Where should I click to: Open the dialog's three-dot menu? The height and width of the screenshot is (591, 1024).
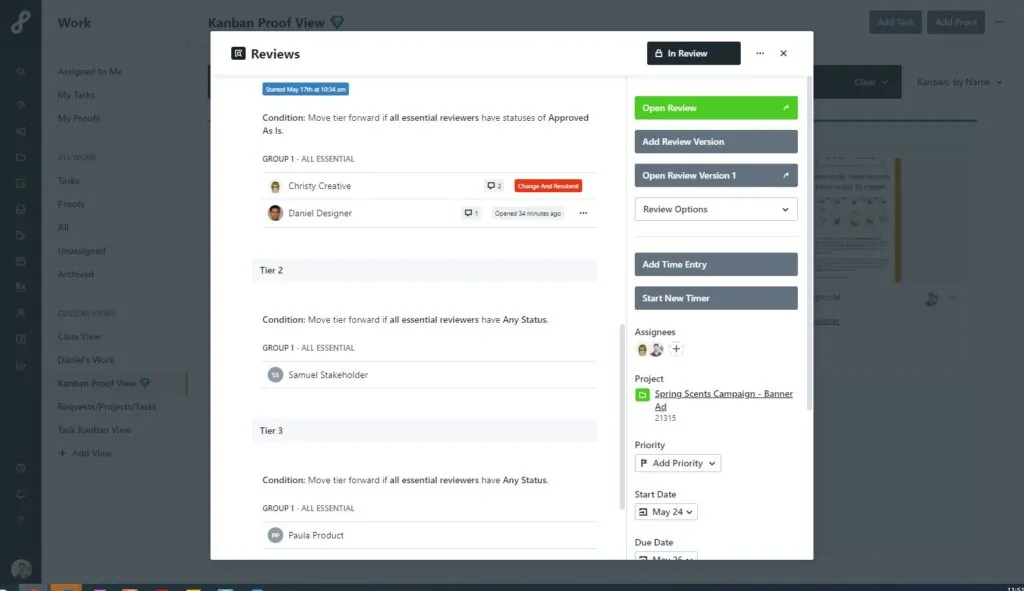click(760, 54)
